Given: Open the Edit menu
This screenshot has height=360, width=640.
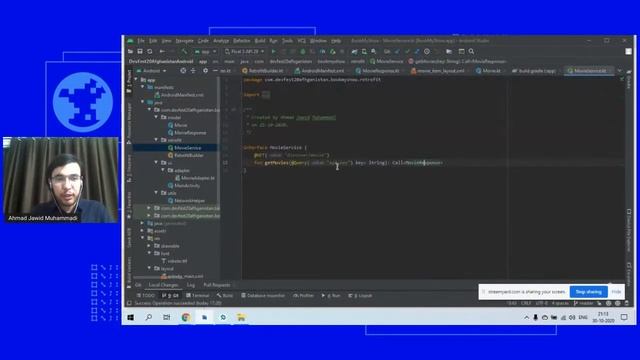Looking at the screenshot, I should tap(153, 41).
